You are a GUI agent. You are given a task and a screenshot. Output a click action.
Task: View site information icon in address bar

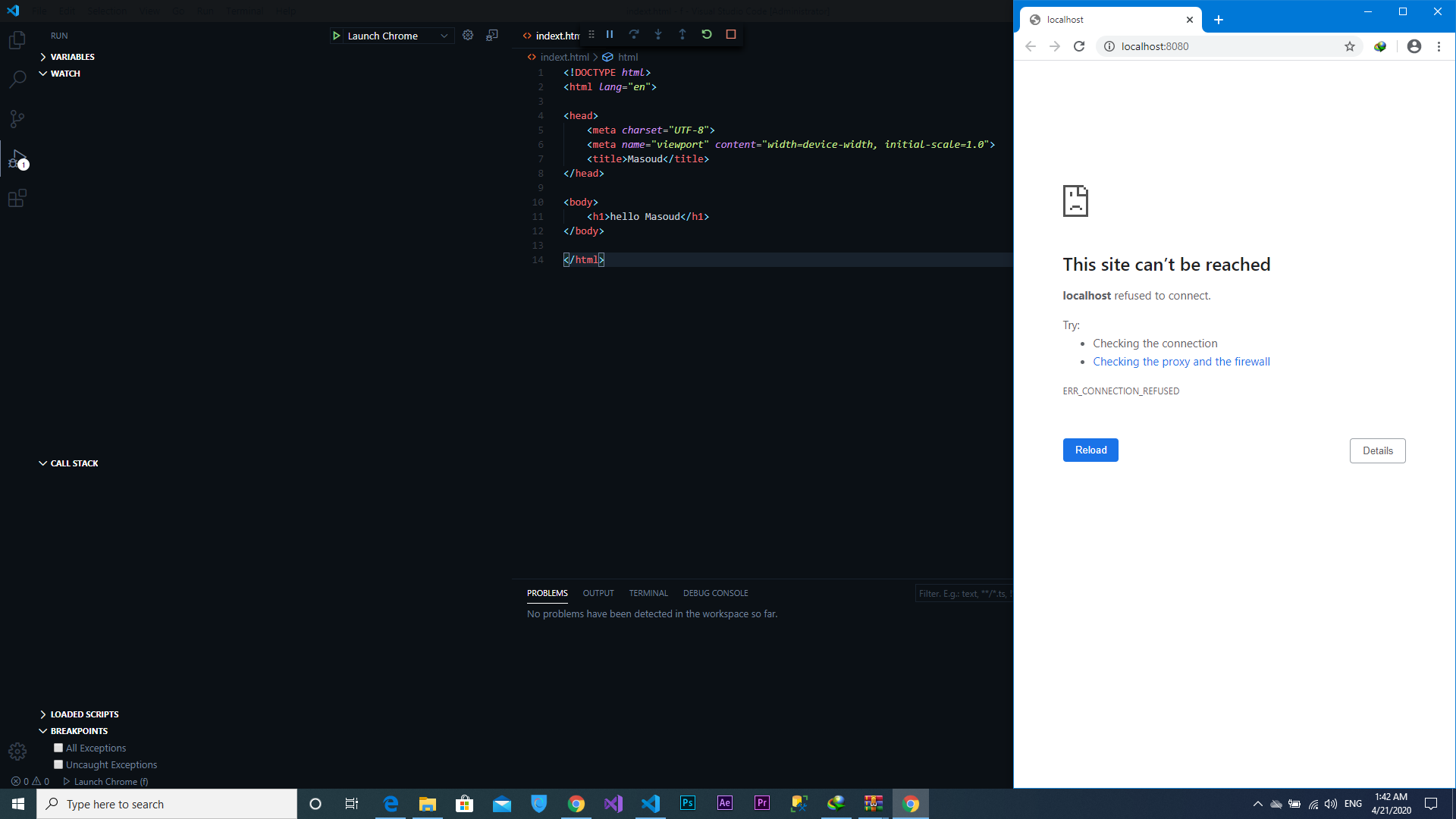[1109, 46]
